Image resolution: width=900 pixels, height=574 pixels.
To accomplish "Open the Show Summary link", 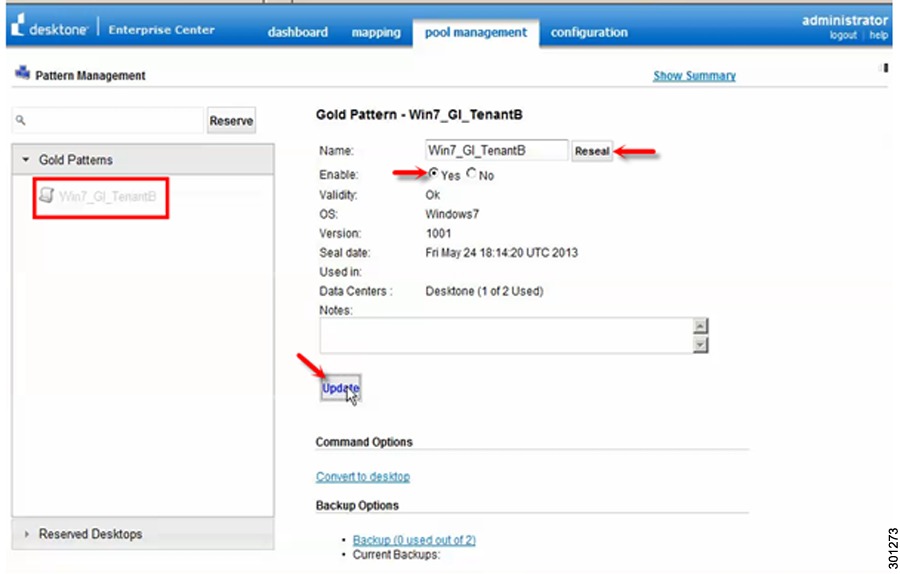I will pyautogui.click(x=695, y=76).
